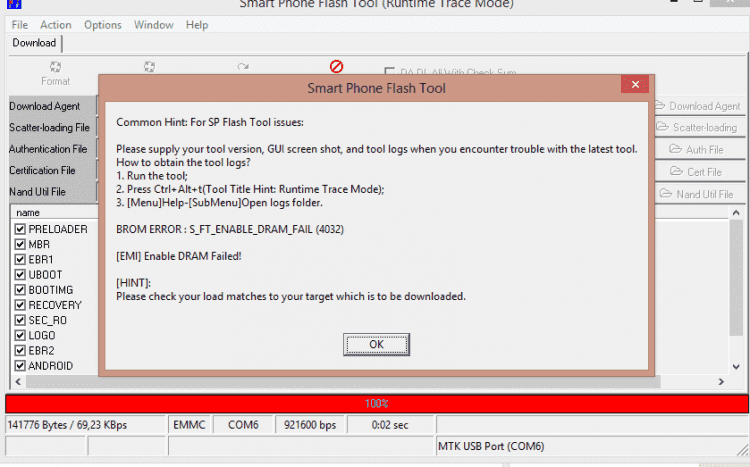Screen dimensions: 750x467
Task: Open the Window menu
Action: coord(154,25)
